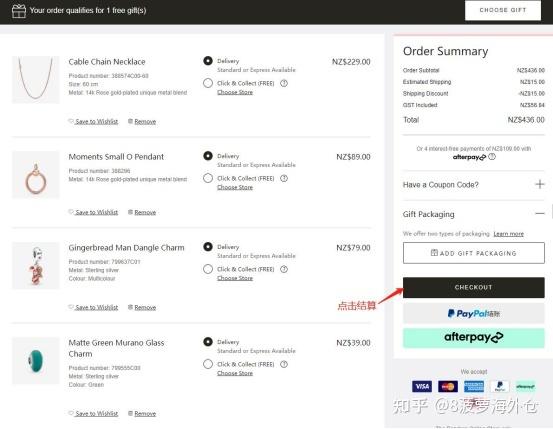Open the Afterpay info question mark icon
The height and width of the screenshot is (429, 553).
coord(492,157)
